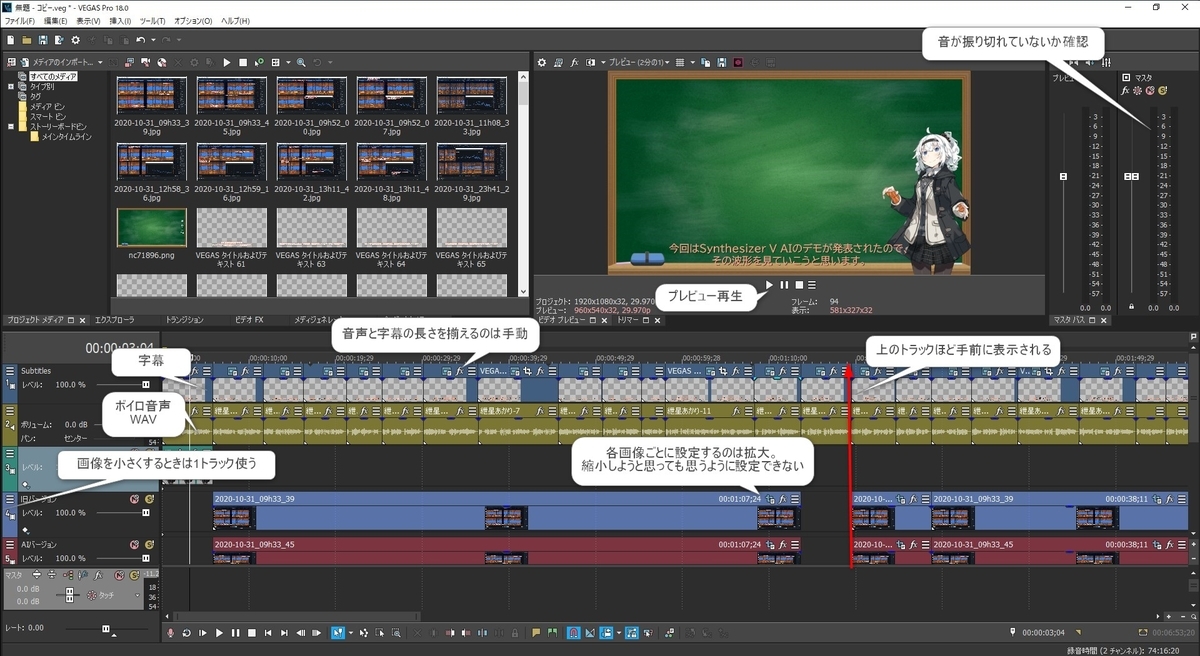This screenshot has width=1200, height=656.
Task: Open the ツール(T) menu
Action: [x=153, y=21]
